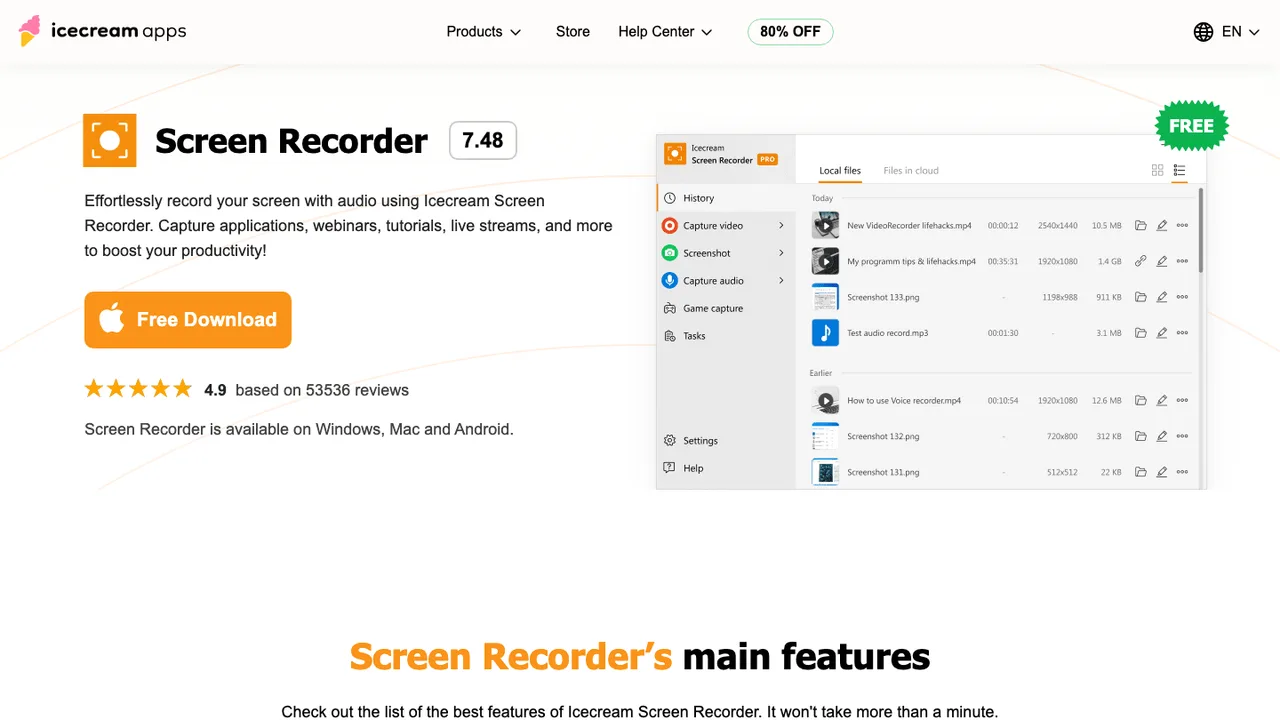Click resolution '2540x1440'
The width and height of the screenshot is (1280, 720).
(1058, 226)
